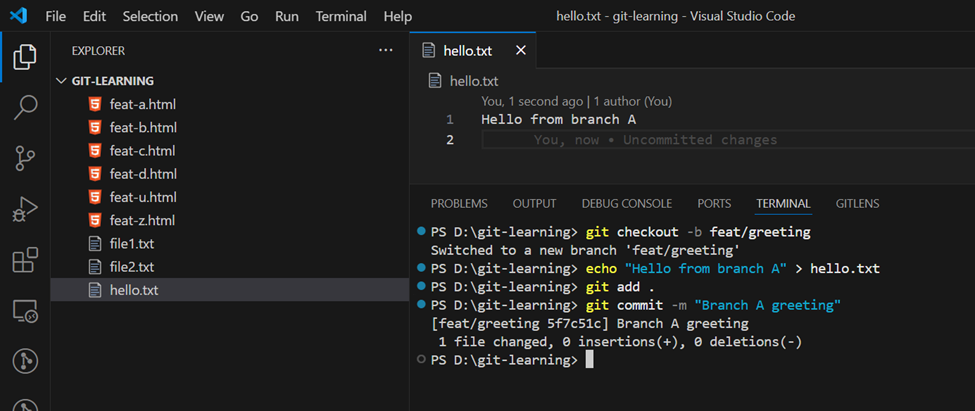Image resolution: width=975 pixels, height=411 pixels.
Task: Click the HTML5 icon beside feat-b.html
Action: point(95,127)
